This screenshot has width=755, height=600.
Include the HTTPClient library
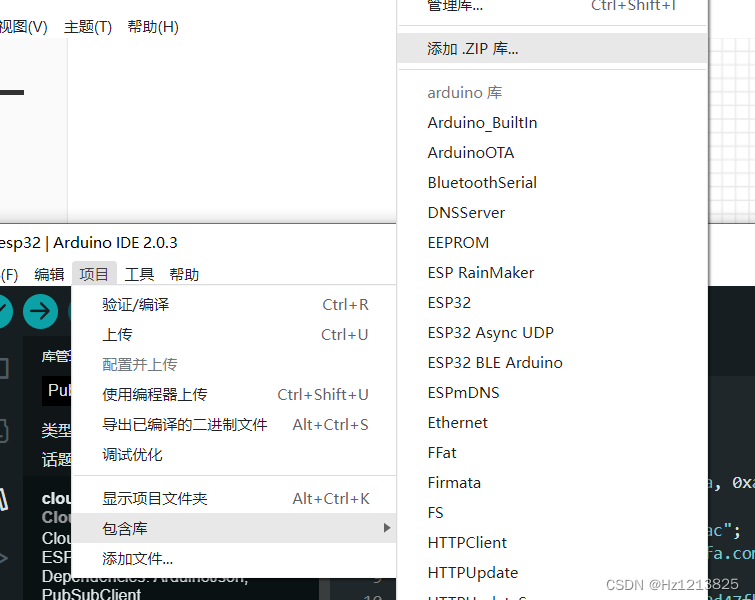pyautogui.click(x=553, y=543)
